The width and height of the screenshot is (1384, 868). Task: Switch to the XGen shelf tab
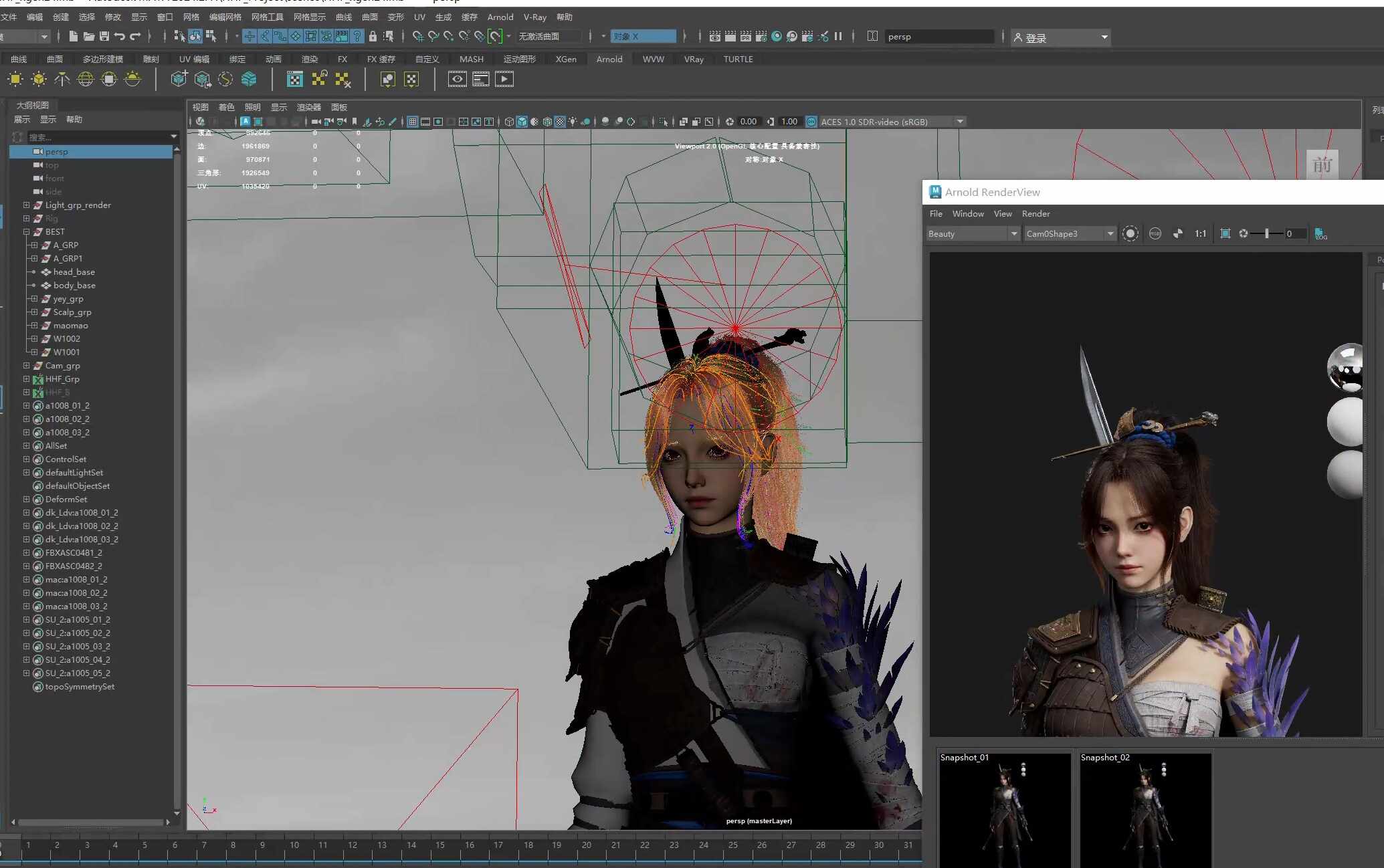point(566,60)
